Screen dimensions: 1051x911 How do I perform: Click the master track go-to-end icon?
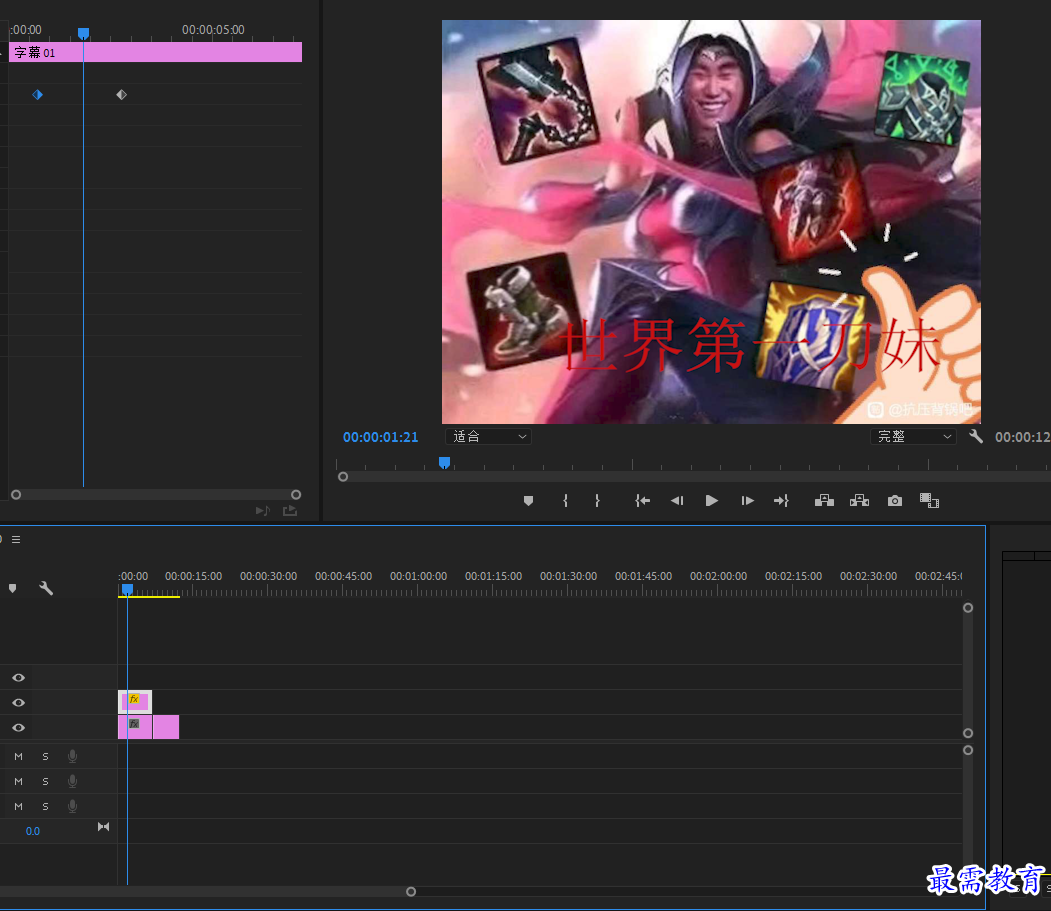(x=103, y=827)
